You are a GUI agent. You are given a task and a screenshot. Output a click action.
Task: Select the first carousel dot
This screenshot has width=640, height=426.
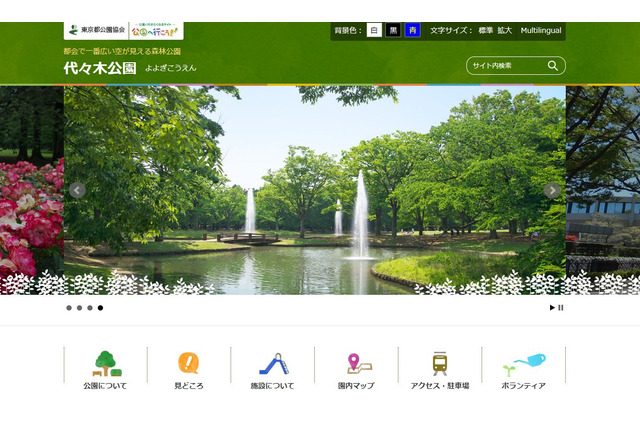69,308
